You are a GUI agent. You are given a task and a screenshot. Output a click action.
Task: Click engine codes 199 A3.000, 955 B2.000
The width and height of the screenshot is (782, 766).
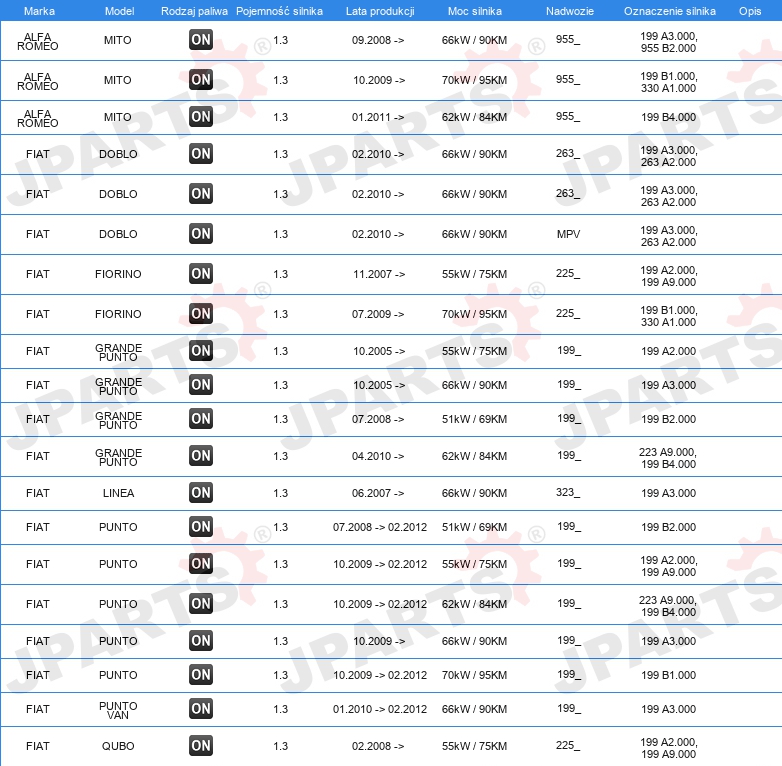[668, 42]
